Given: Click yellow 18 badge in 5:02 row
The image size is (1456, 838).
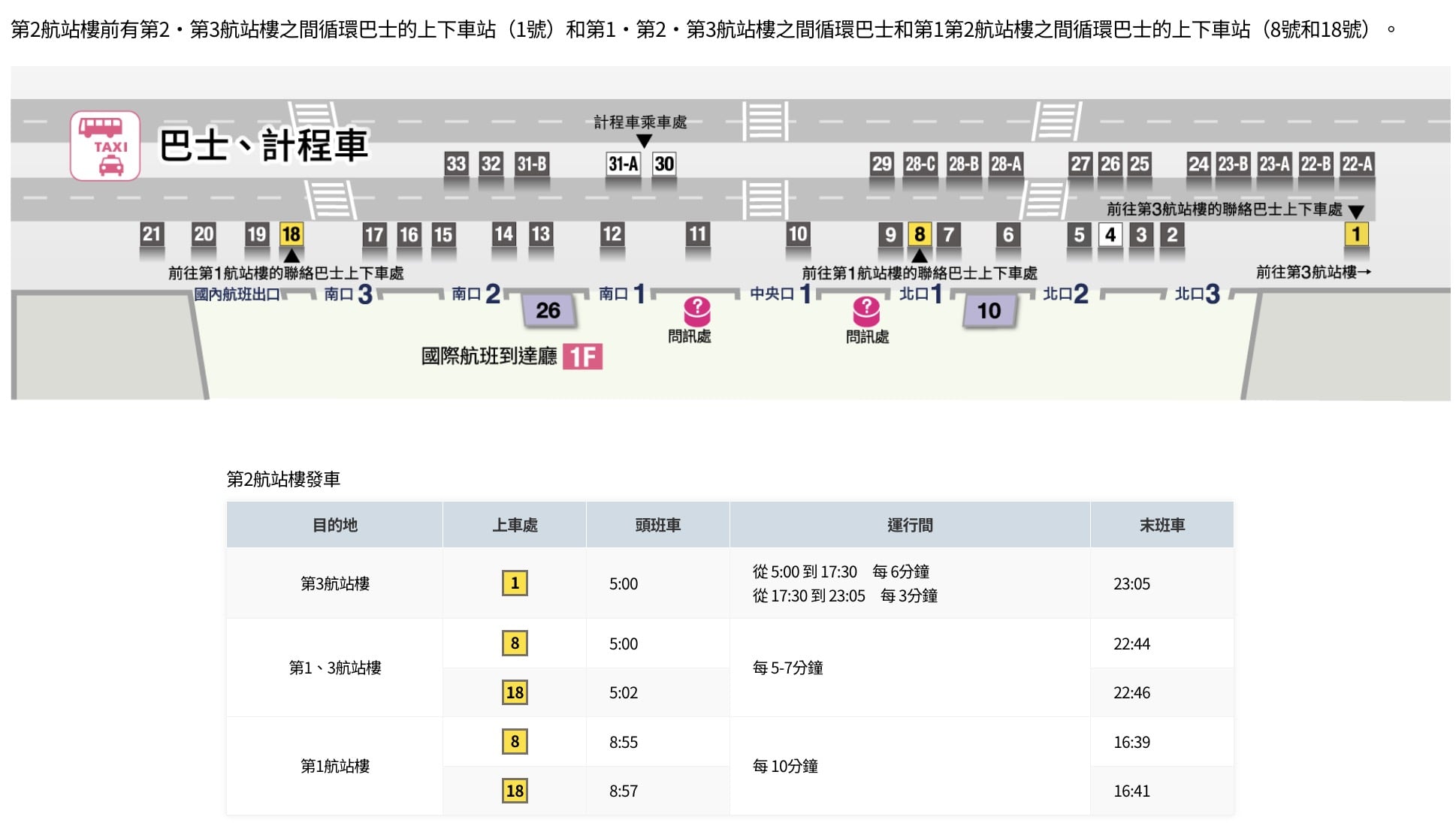Looking at the screenshot, I should (x=515, y=692).
